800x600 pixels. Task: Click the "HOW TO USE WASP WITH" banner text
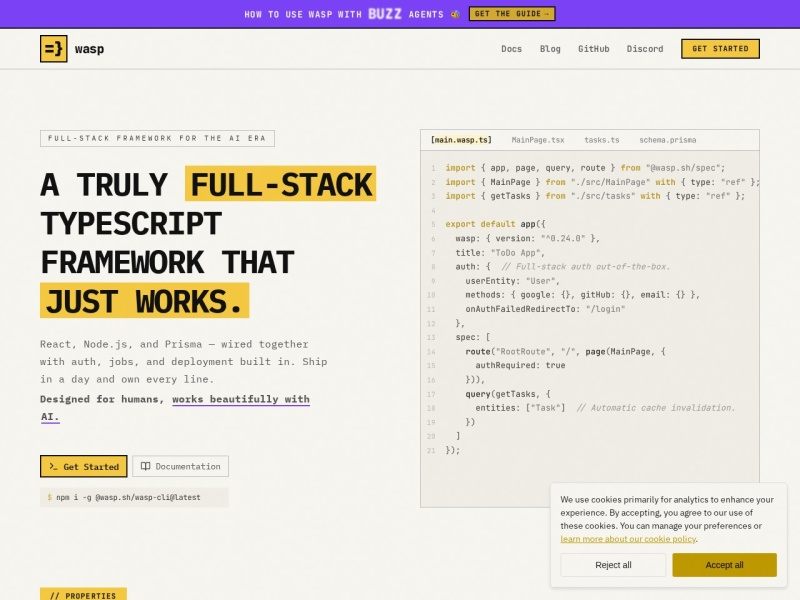(303, 14)
